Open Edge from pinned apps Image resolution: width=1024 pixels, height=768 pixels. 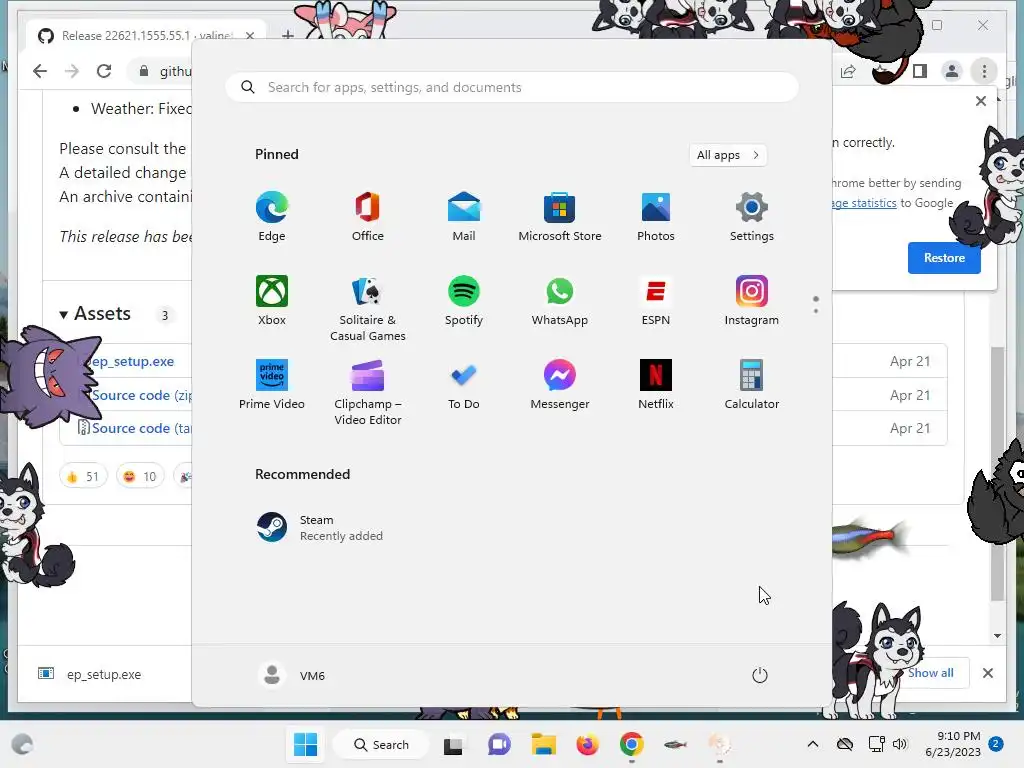272,217
